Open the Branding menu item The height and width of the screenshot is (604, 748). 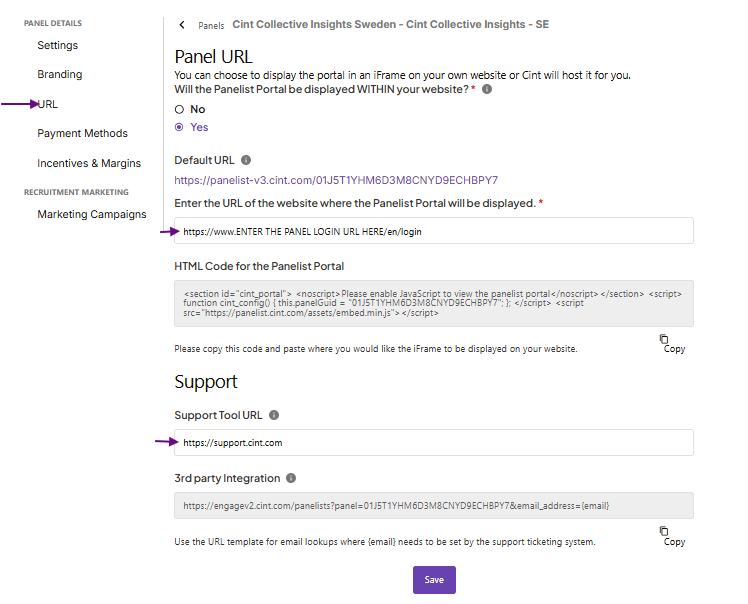click(60, 74)
